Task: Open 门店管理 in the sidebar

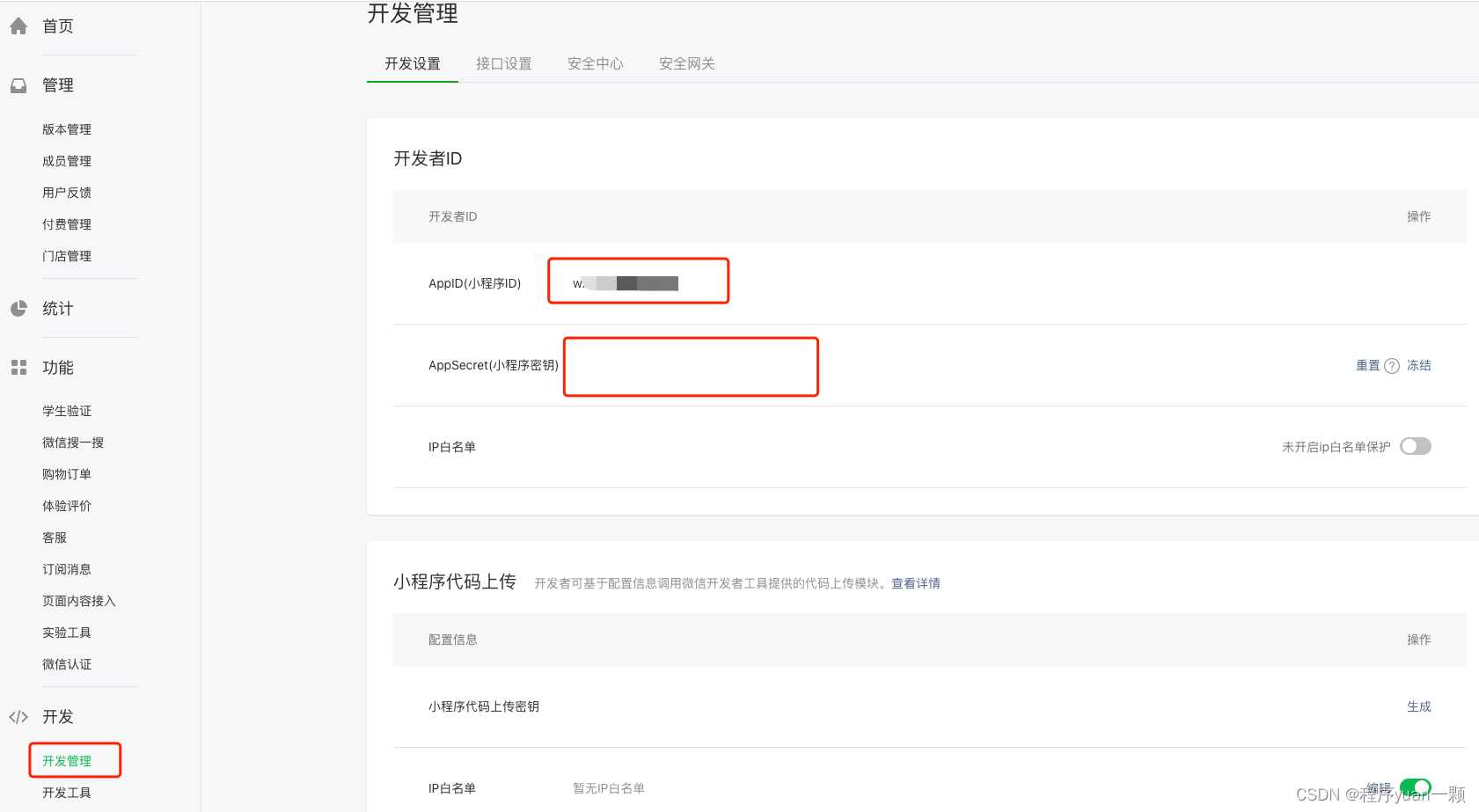Action: [x=67, y=256]
